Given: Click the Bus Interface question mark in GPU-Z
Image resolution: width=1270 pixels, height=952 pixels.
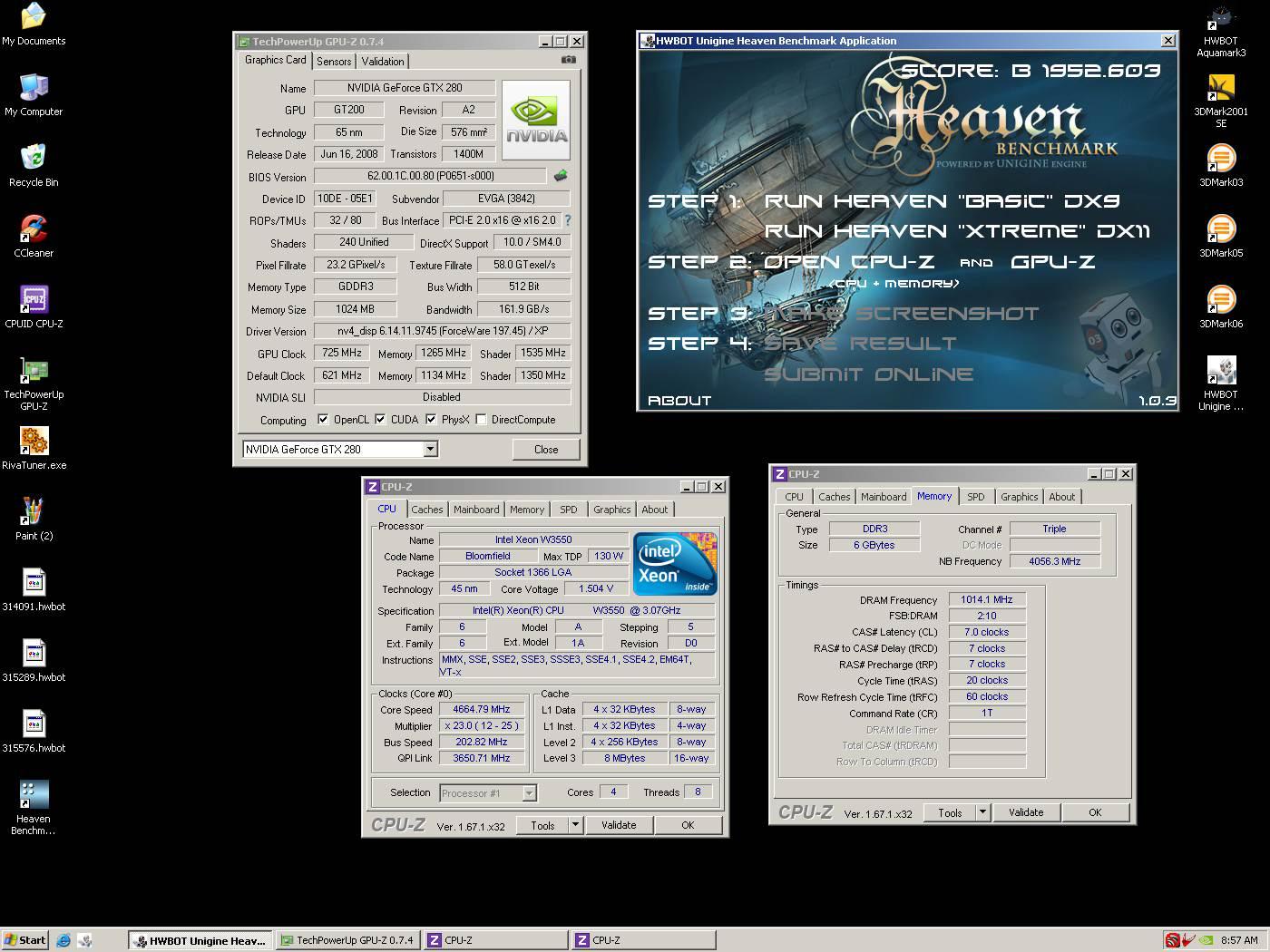Looking at the screenshot, I should pyautogui.click(x=568, y=220).
